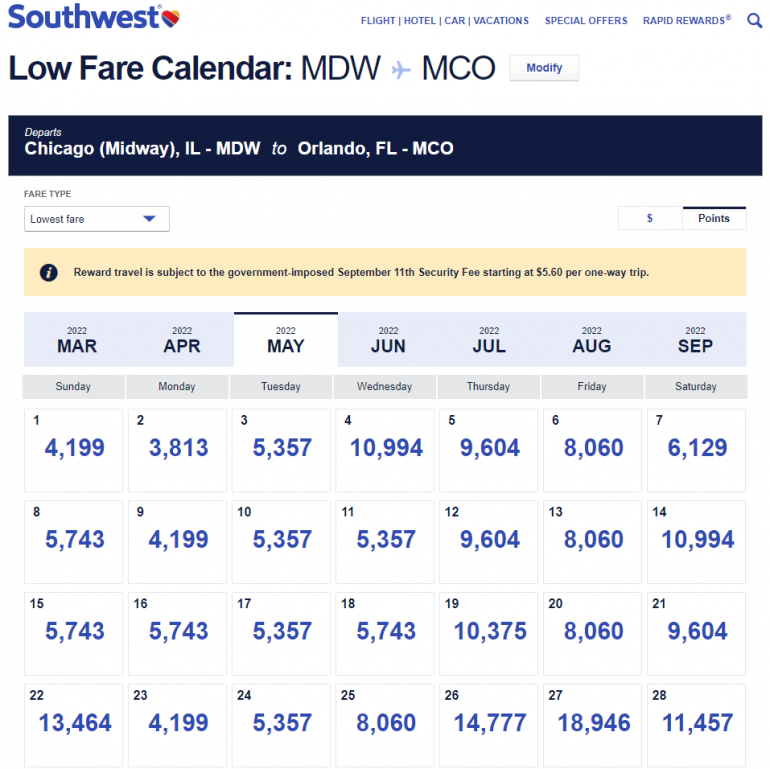This screenshot has width=770, height=769.
Task: Click the info icon in the notice banner
Action: pyautogui.click(x=48, y=272)
